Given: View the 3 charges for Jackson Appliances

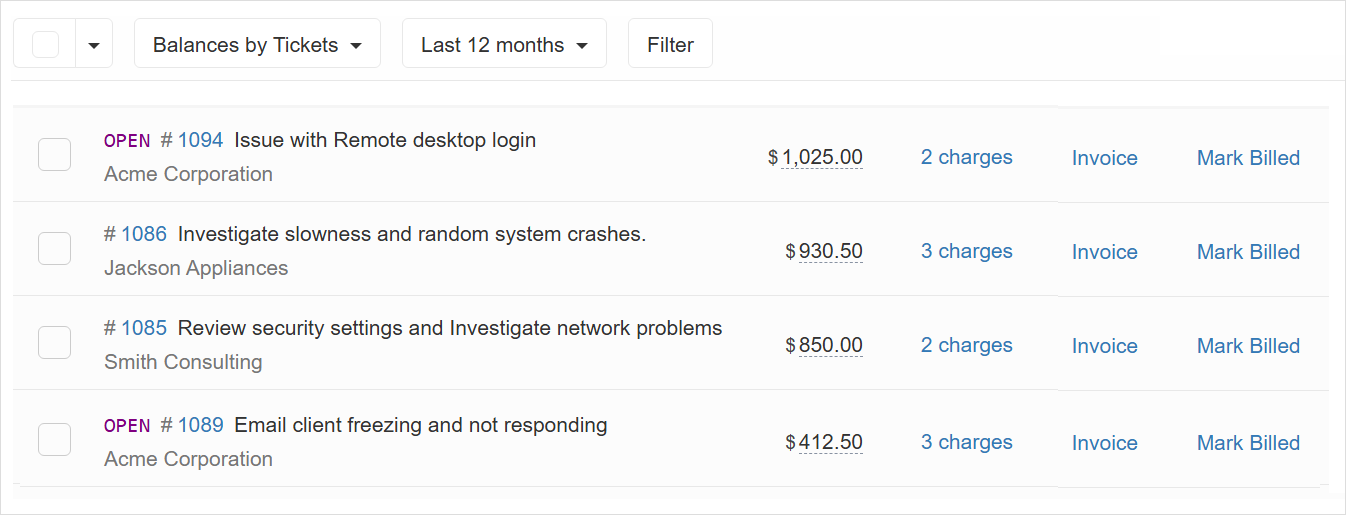Looking at the screenshot, I should coord(966,251).
